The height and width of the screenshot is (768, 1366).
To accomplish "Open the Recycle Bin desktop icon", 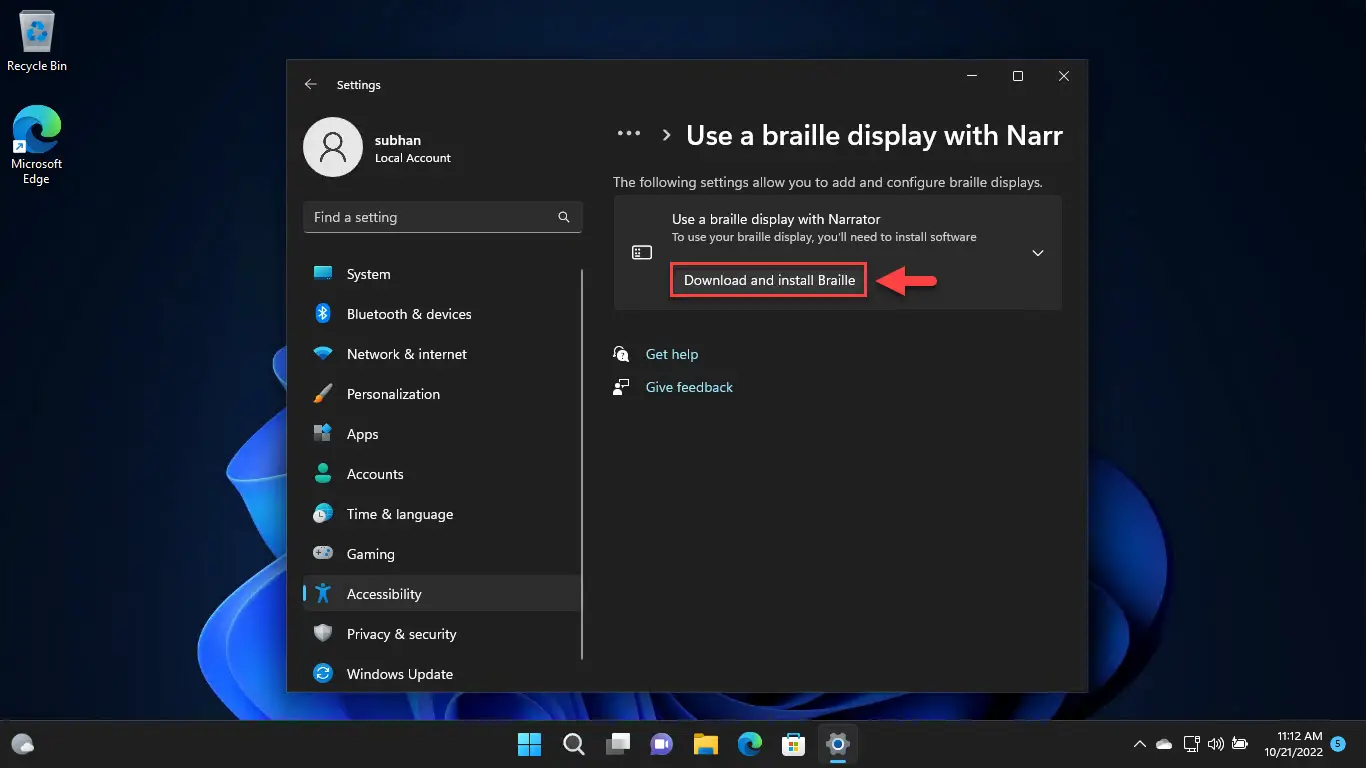I will click(x=37, y=42).
